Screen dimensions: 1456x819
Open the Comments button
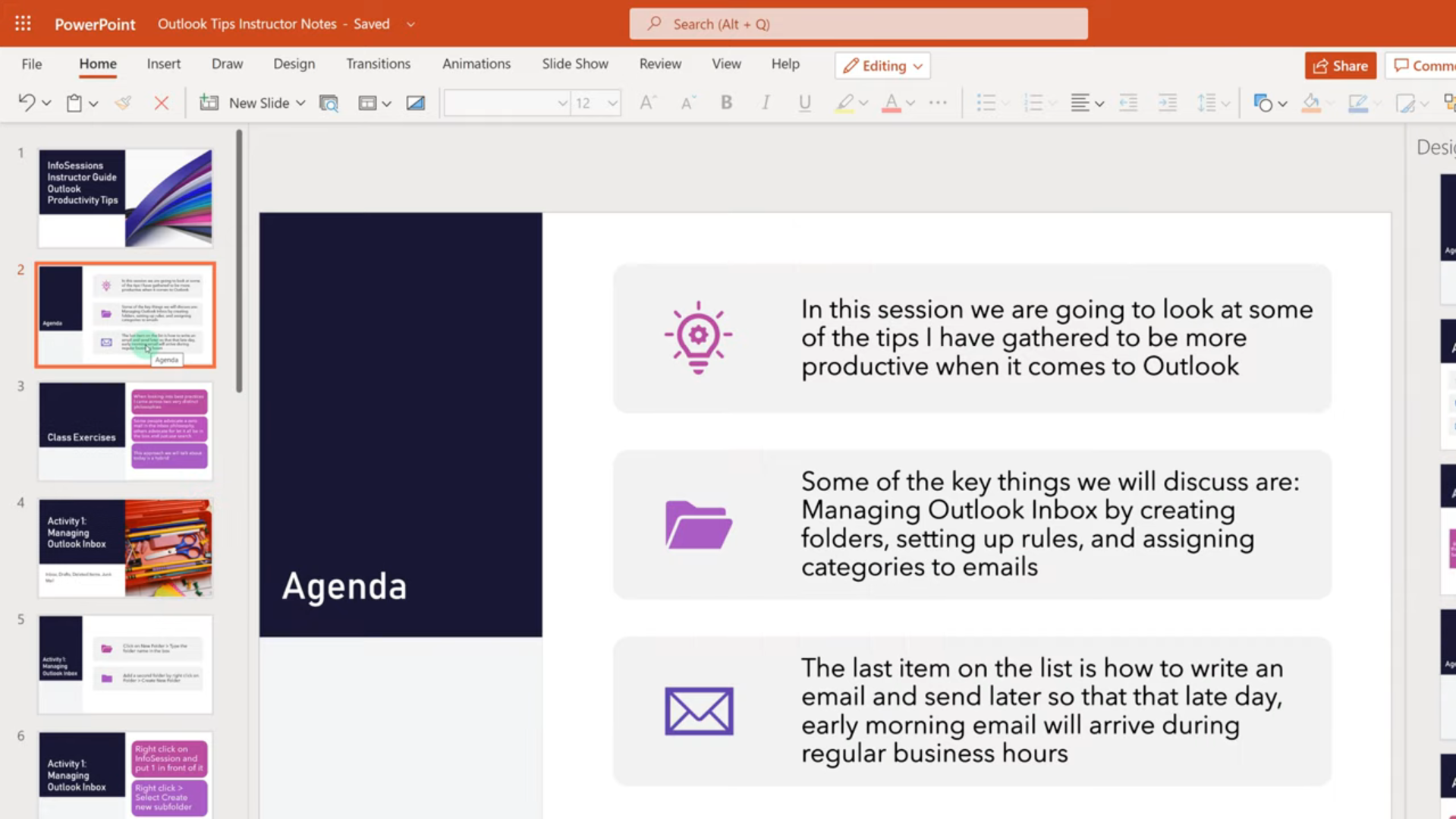1422,66
